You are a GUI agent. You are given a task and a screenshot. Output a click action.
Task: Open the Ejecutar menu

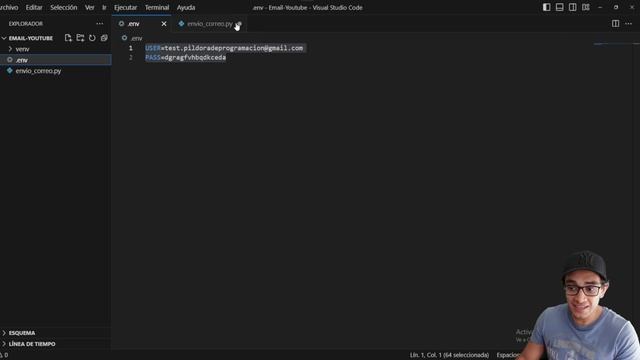coord(126,7)
